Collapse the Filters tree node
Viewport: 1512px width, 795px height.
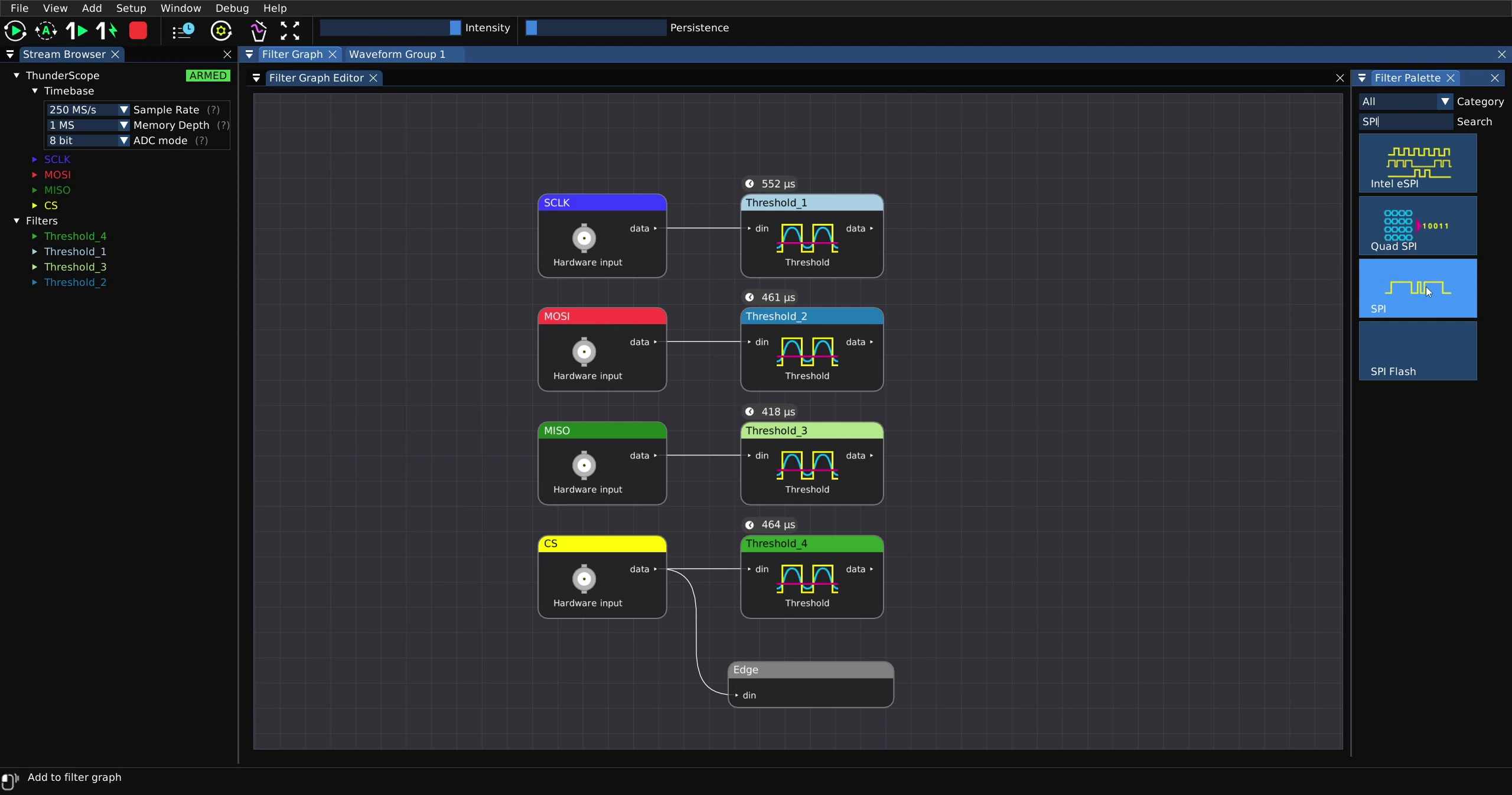click(17, 221)
